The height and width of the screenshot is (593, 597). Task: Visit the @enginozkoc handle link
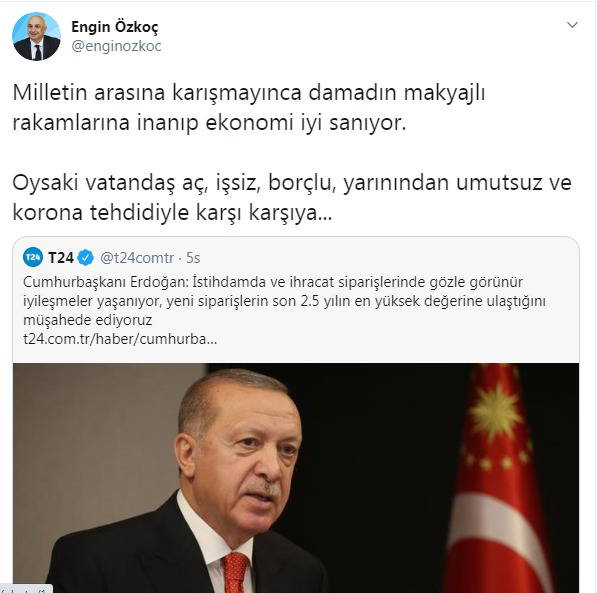[116, 46]
